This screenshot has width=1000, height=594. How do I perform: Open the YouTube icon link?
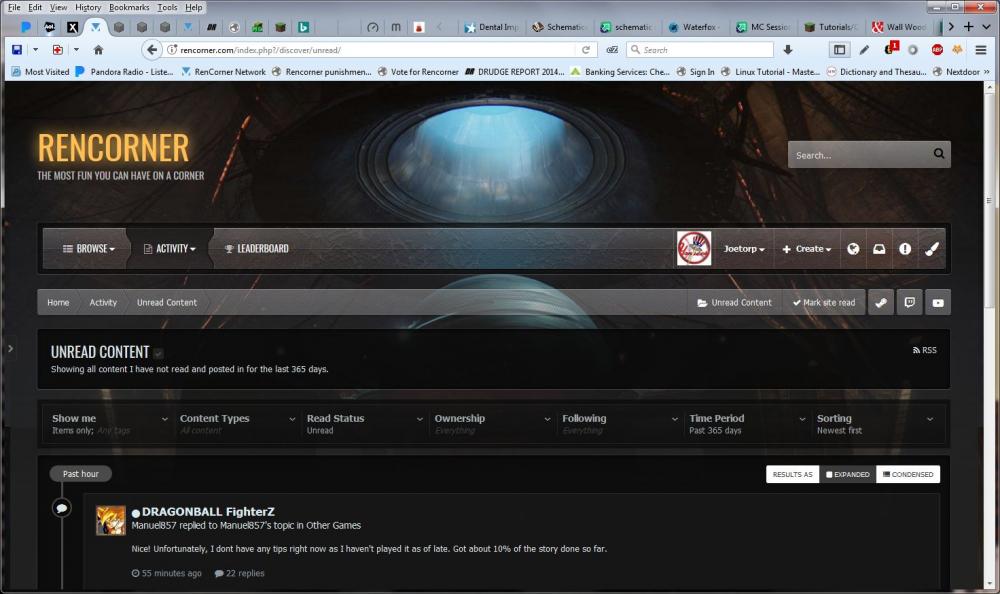(x=938, y=303)
